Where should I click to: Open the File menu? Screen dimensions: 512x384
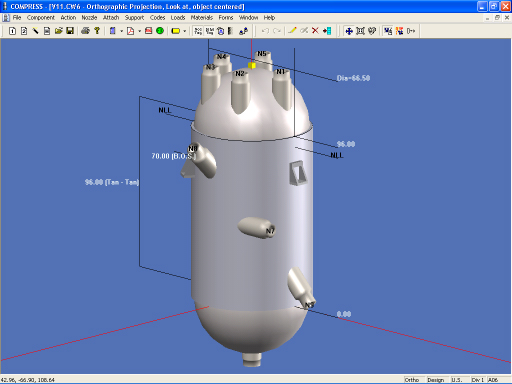(x=17, y=18)
